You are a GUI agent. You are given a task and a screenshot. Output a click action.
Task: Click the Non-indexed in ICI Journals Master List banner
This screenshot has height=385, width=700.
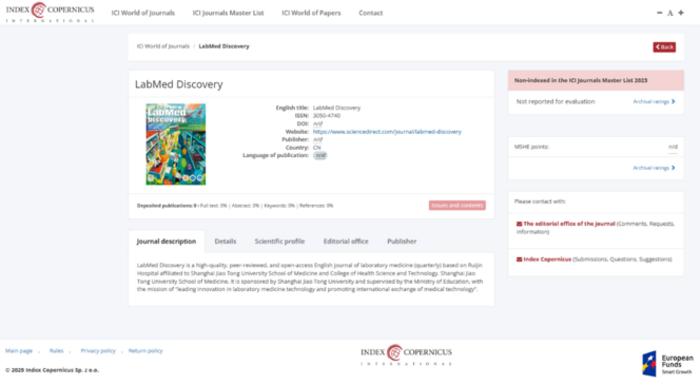596,80
